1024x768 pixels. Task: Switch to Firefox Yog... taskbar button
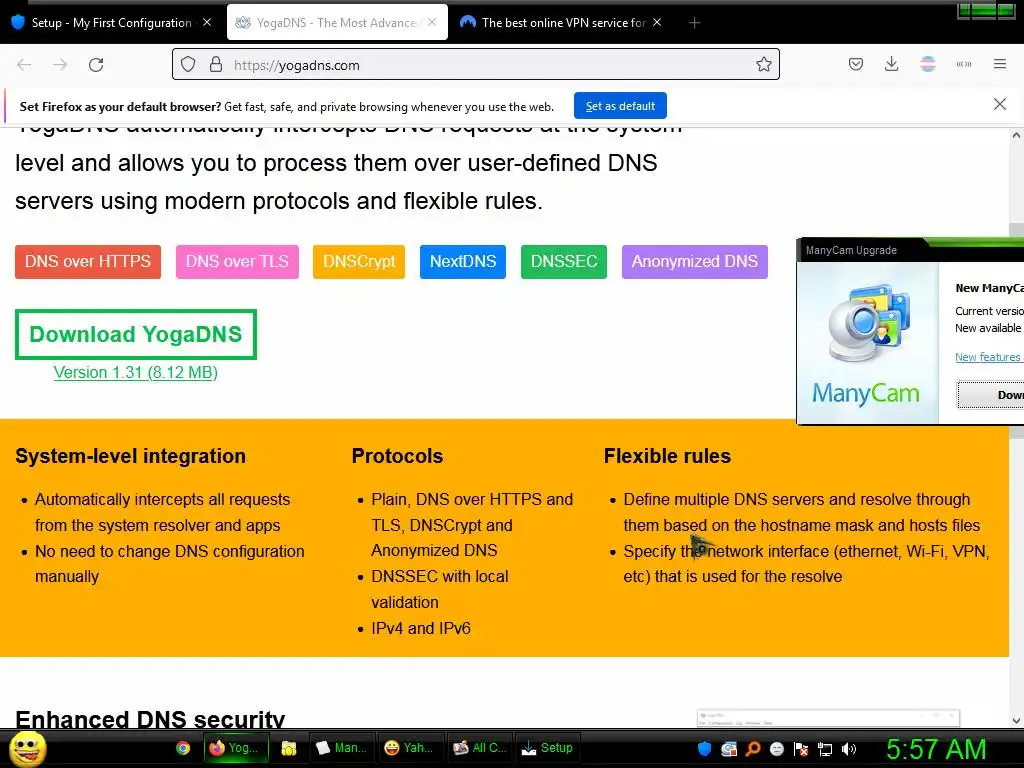[x=236, y=748]
